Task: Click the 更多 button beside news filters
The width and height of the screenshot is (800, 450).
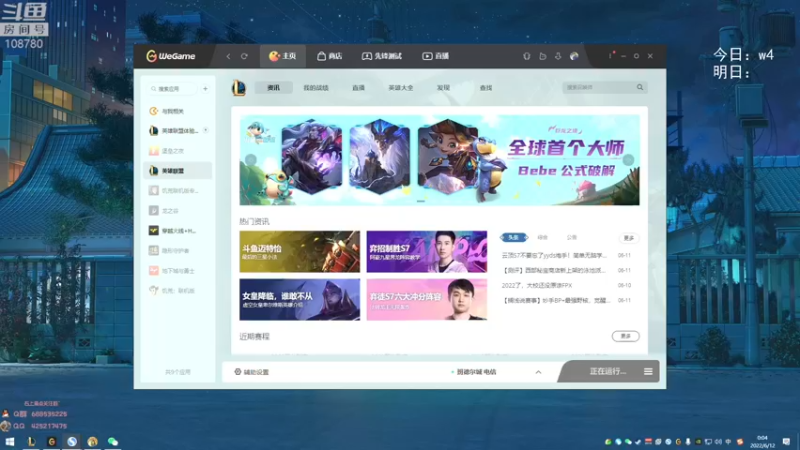Action: pyautogui.click(x=629, y=238)
